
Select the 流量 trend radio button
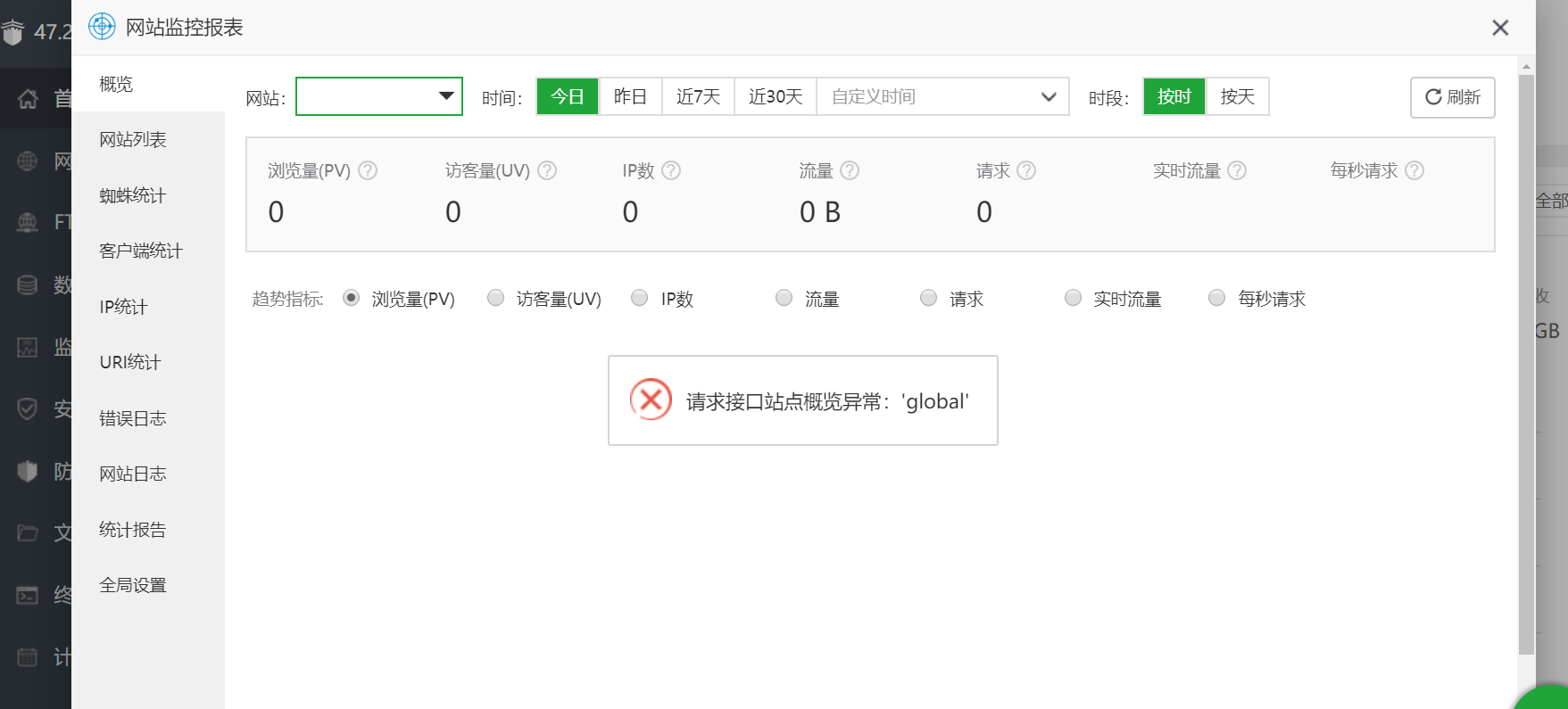coord(784,298)
